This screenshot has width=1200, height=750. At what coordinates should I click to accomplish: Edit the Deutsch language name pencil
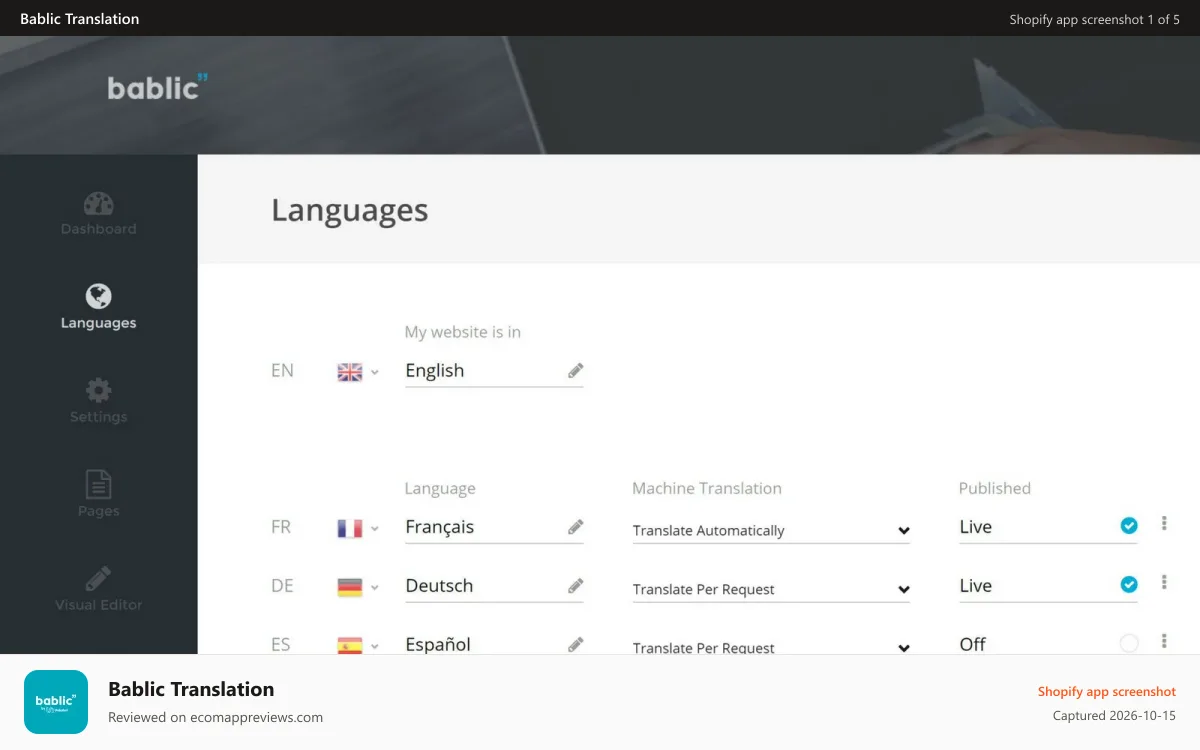coord(576,586)
